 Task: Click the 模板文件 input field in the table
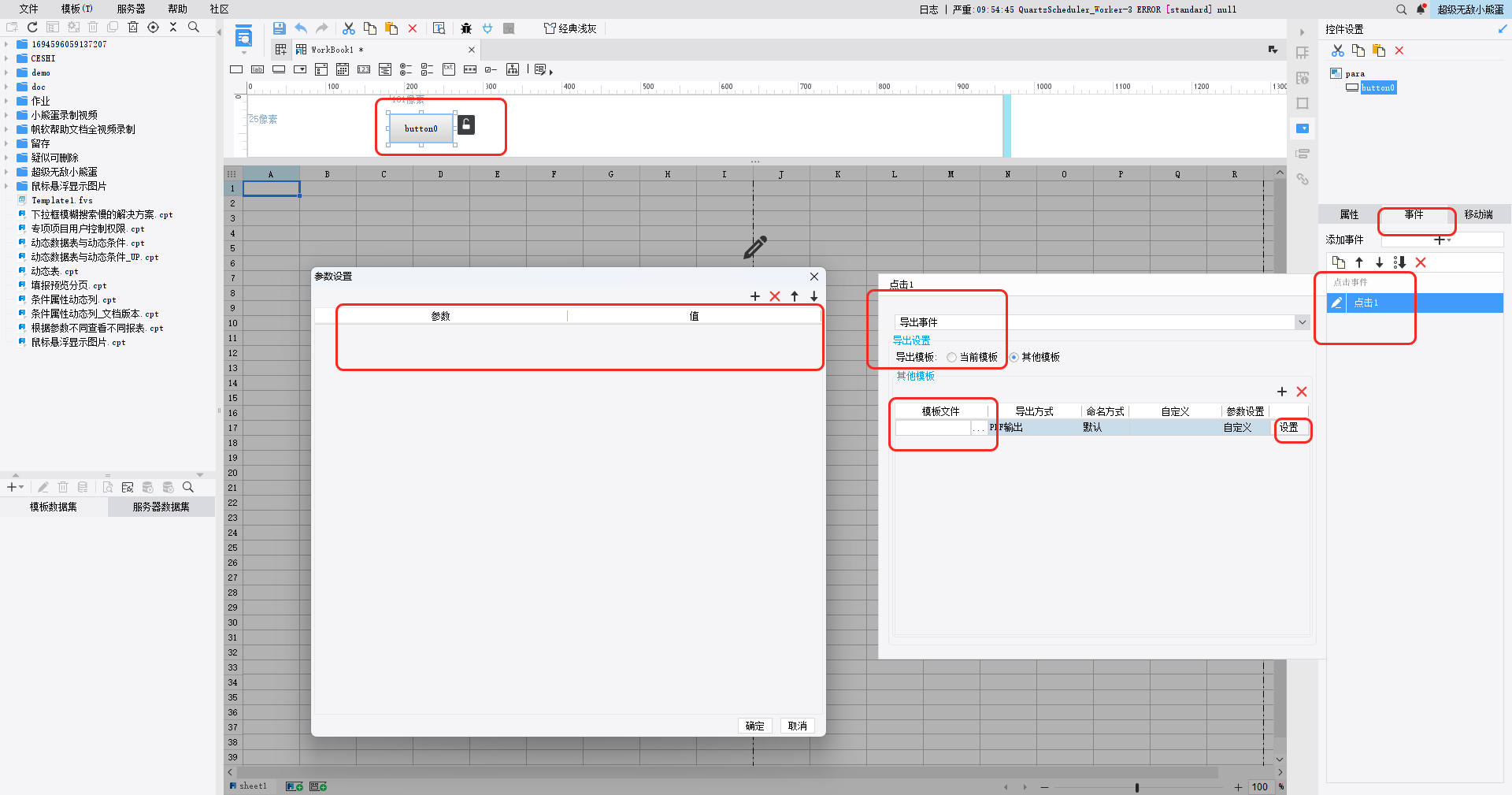click(x=932, y=428)
